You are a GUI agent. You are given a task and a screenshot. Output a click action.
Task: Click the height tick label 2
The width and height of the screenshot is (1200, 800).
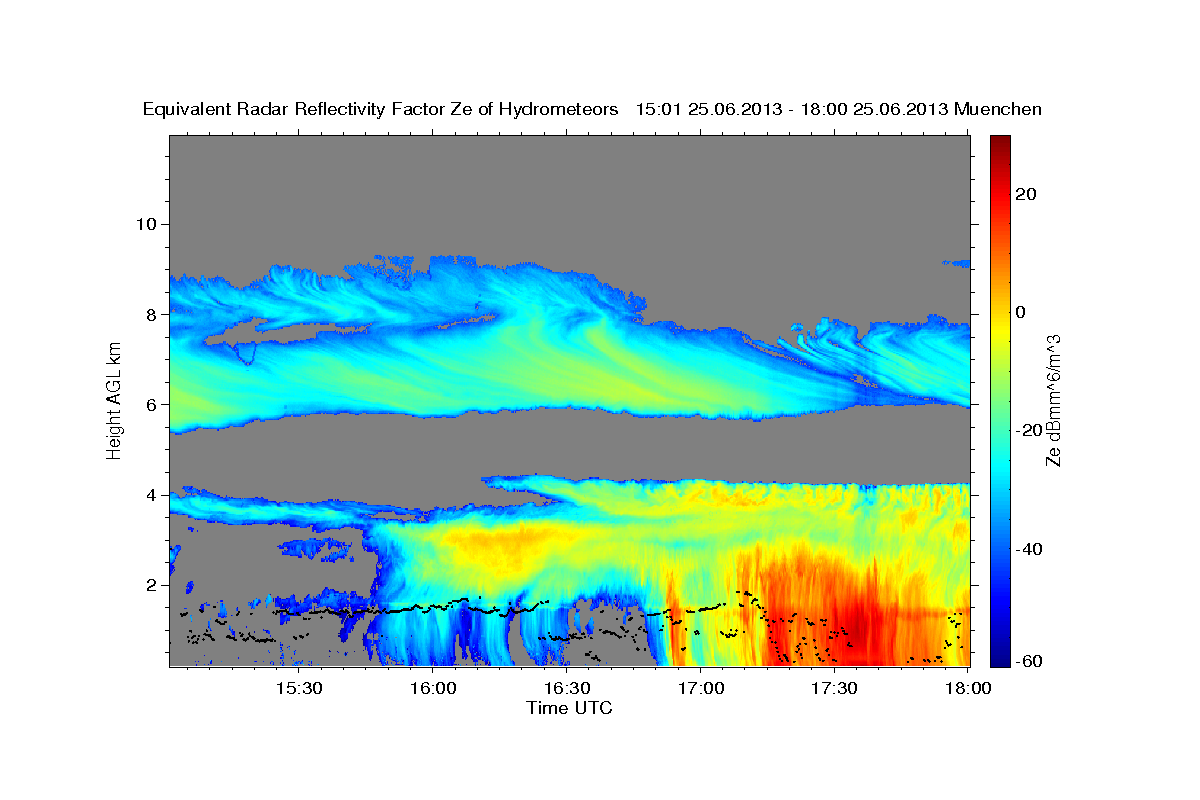[150, 585]
